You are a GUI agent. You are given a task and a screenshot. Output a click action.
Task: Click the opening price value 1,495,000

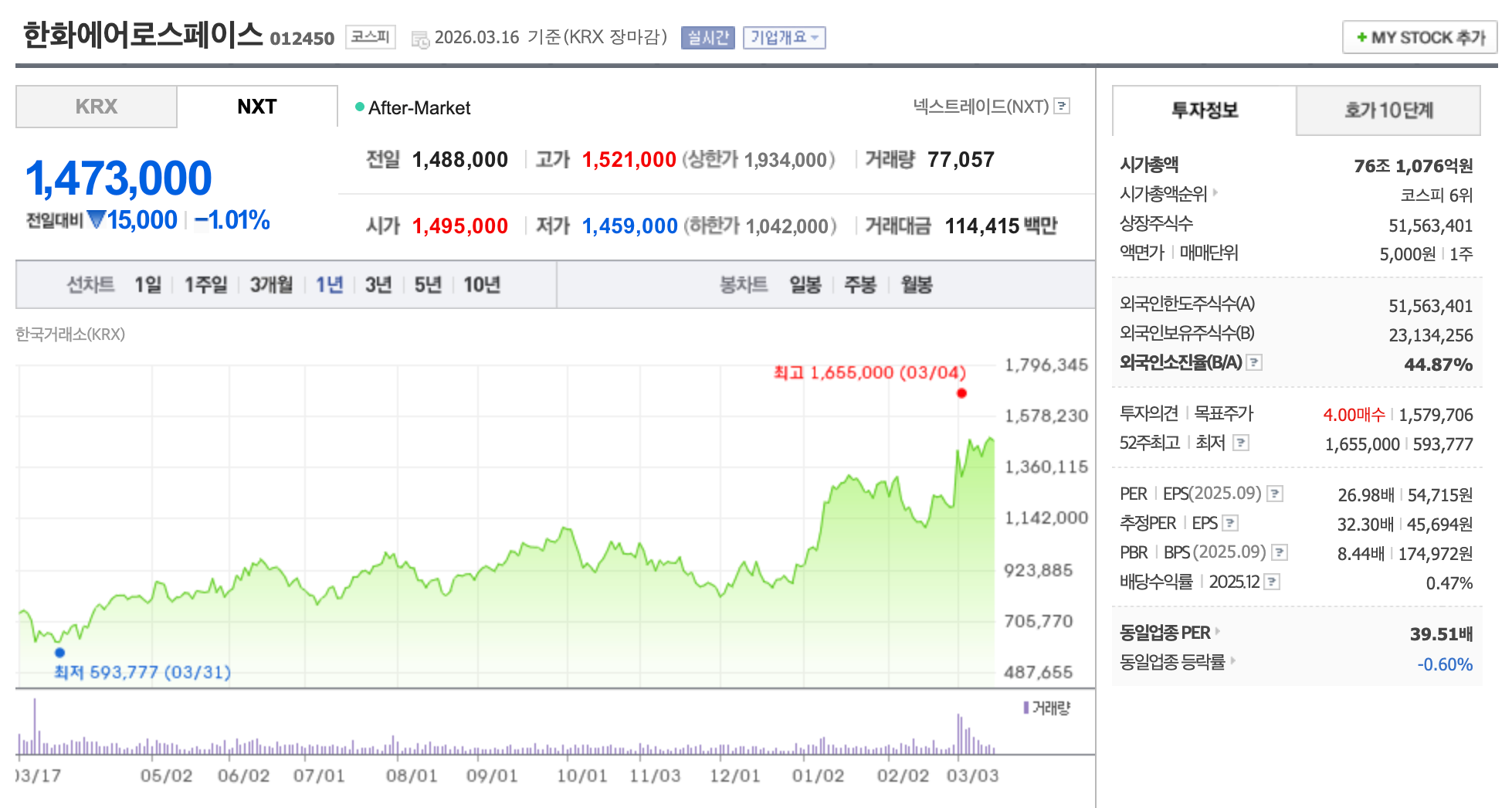[459, 226]
